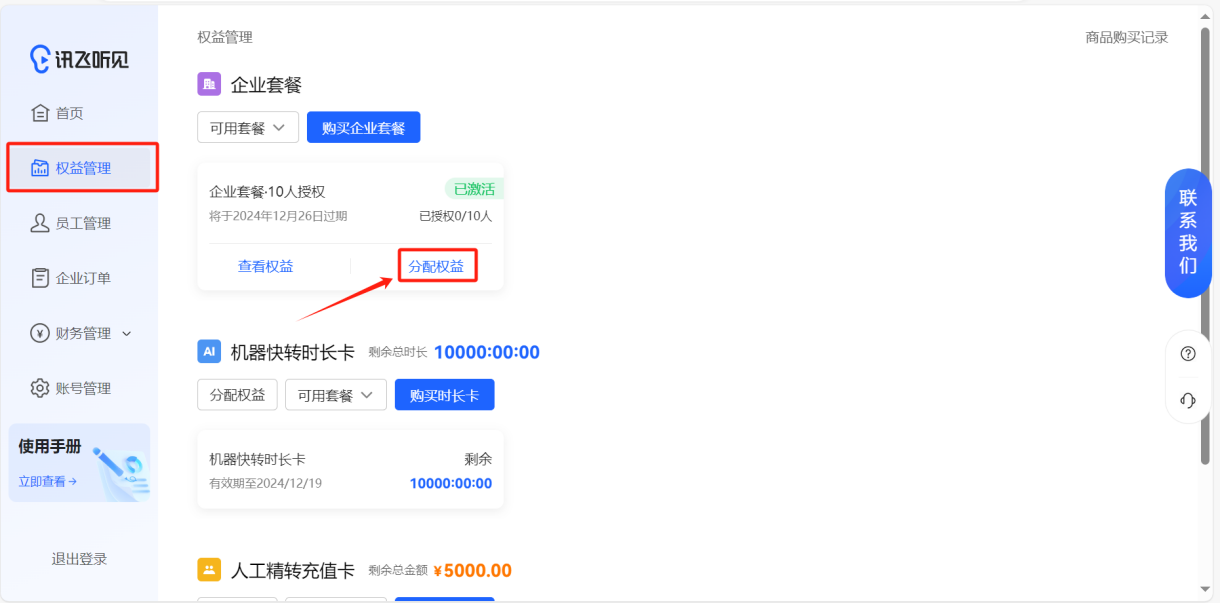Click 分配权益 in the enterprise package card
The width and height of the screenshot is (1220, 603).
click(436, 266)
